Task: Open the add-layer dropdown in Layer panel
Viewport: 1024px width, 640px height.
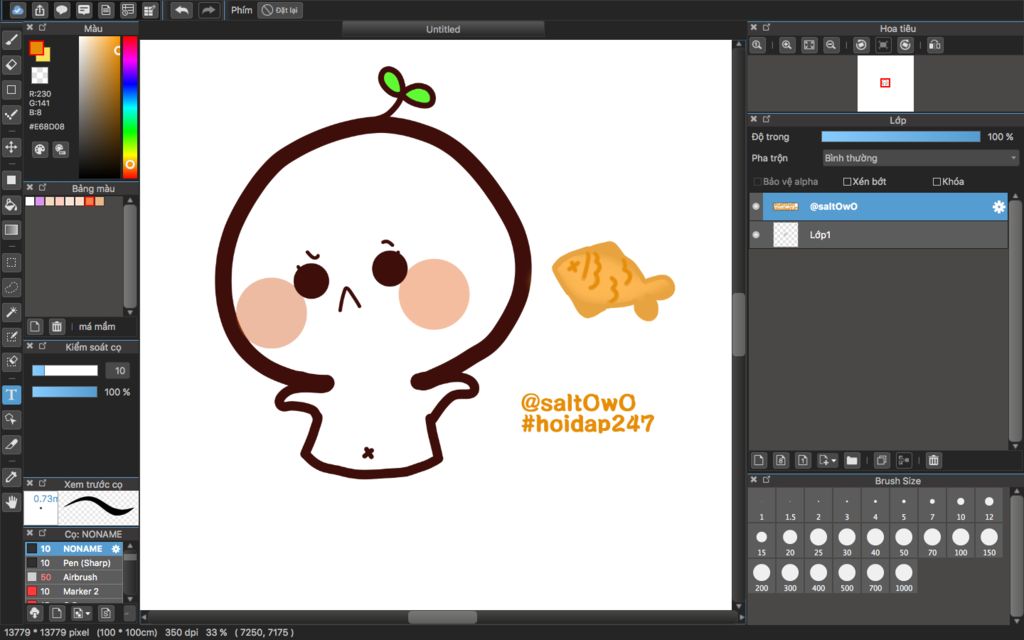Action: pyautogui.click(x=827, y=460)
